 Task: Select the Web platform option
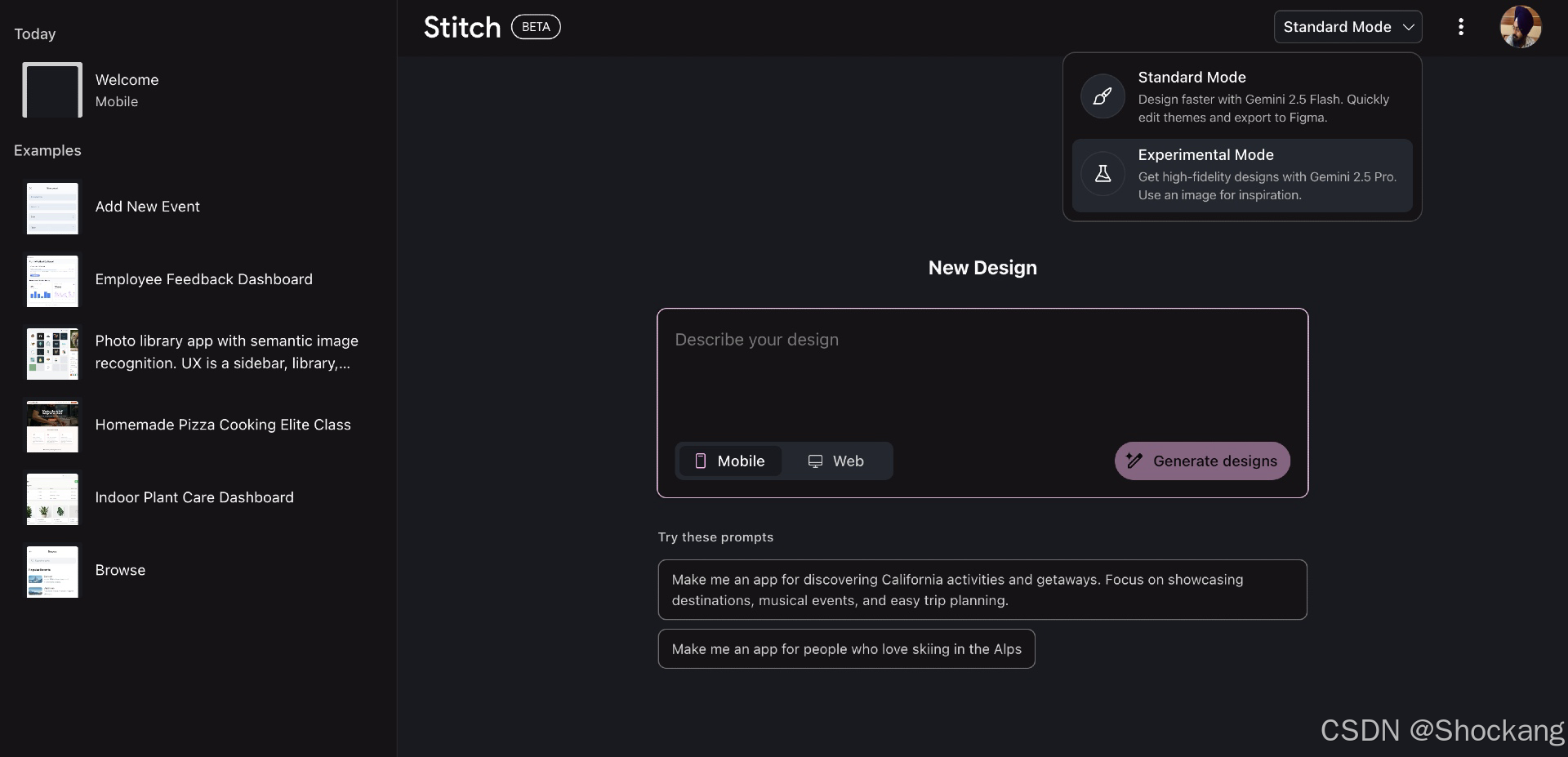pyautogui.click(x=836, y=461)
